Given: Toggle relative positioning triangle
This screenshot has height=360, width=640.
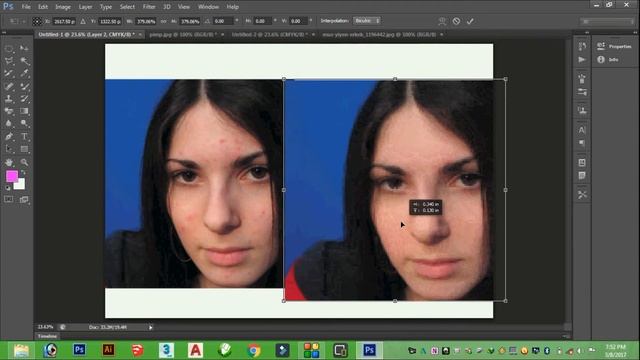Looking at the screenshot, I should 83,21.
